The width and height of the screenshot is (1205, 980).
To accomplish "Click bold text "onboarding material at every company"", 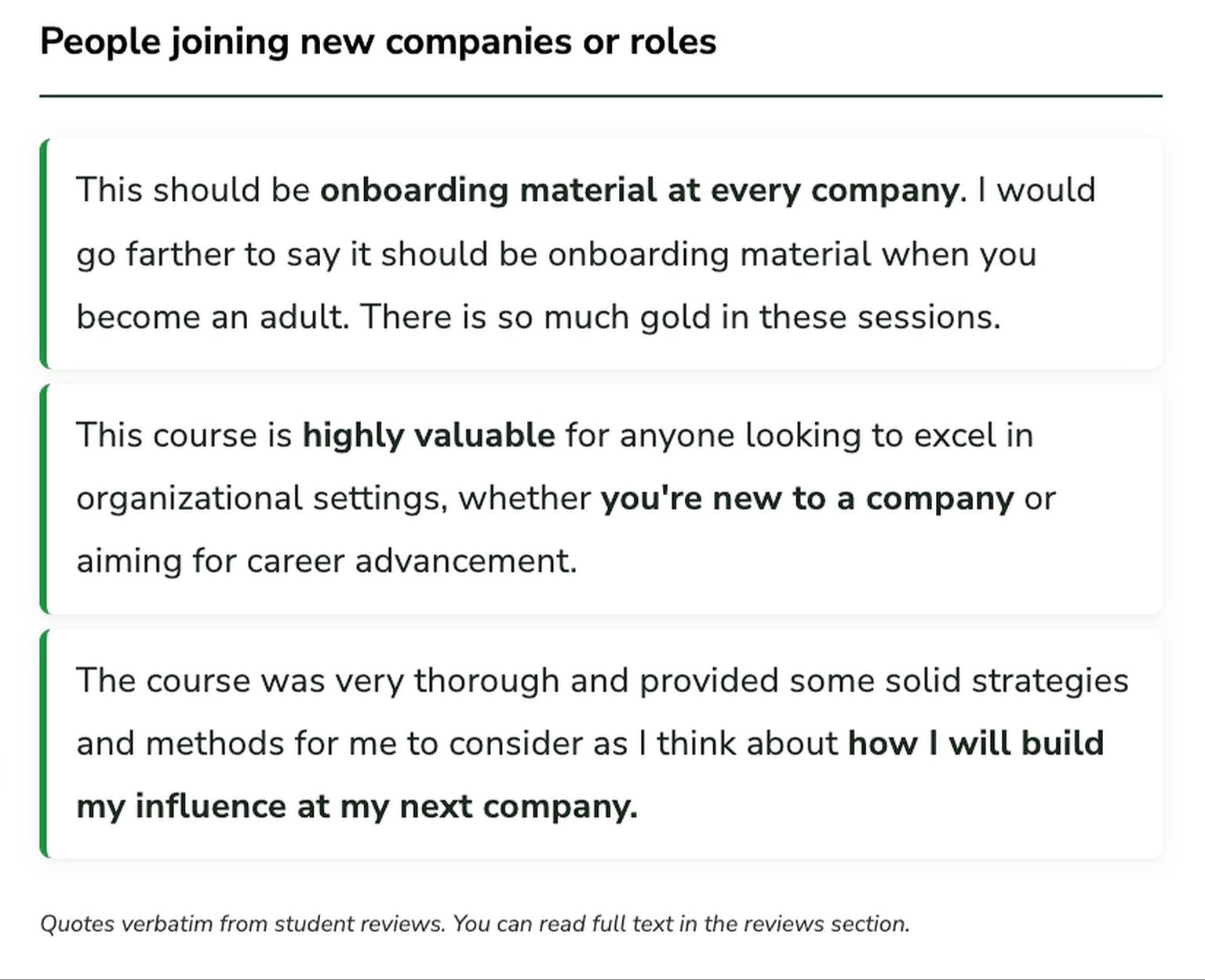I will [639, 191].
